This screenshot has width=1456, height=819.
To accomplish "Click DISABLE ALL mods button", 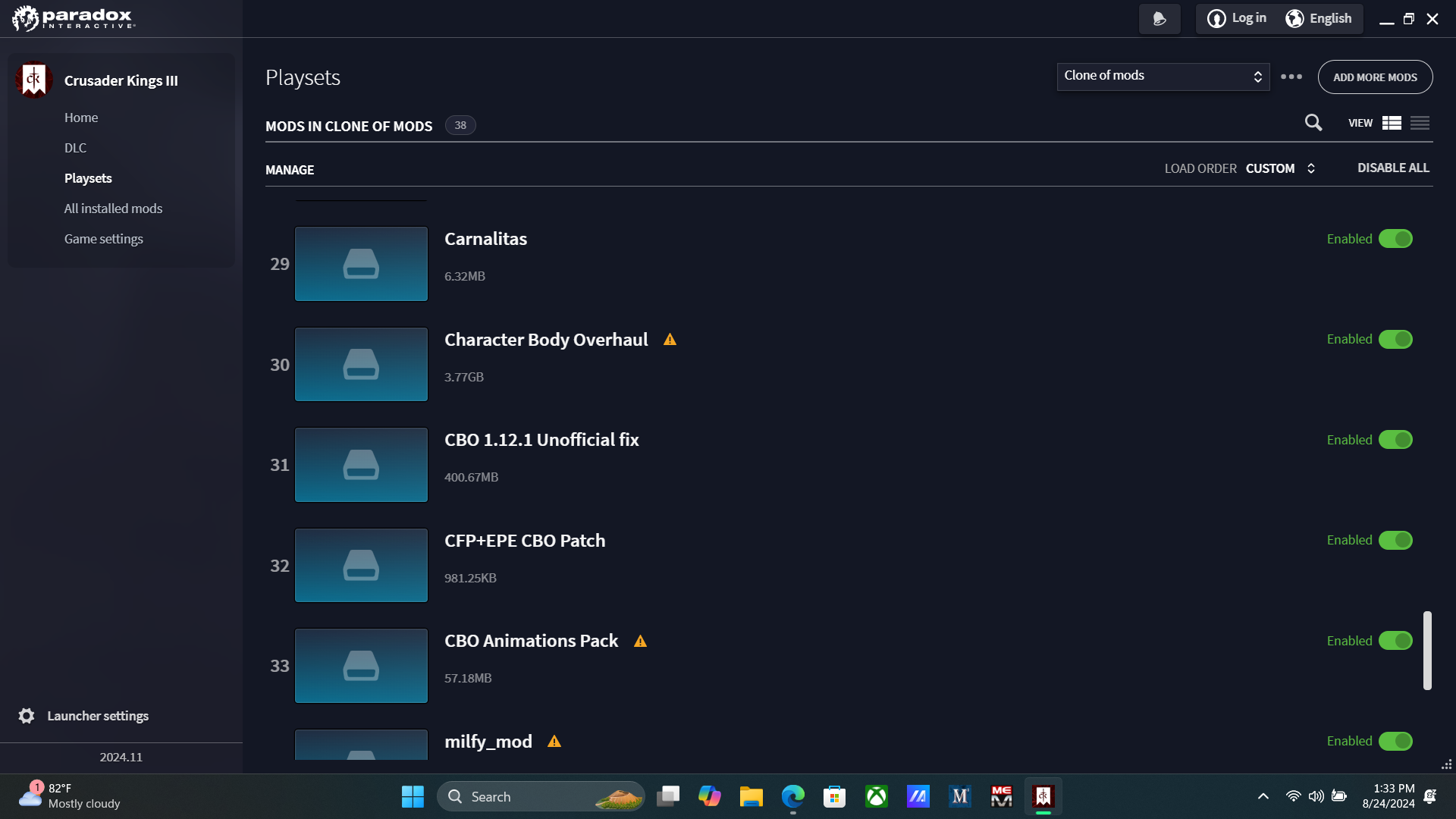I will coord(1392,168).
